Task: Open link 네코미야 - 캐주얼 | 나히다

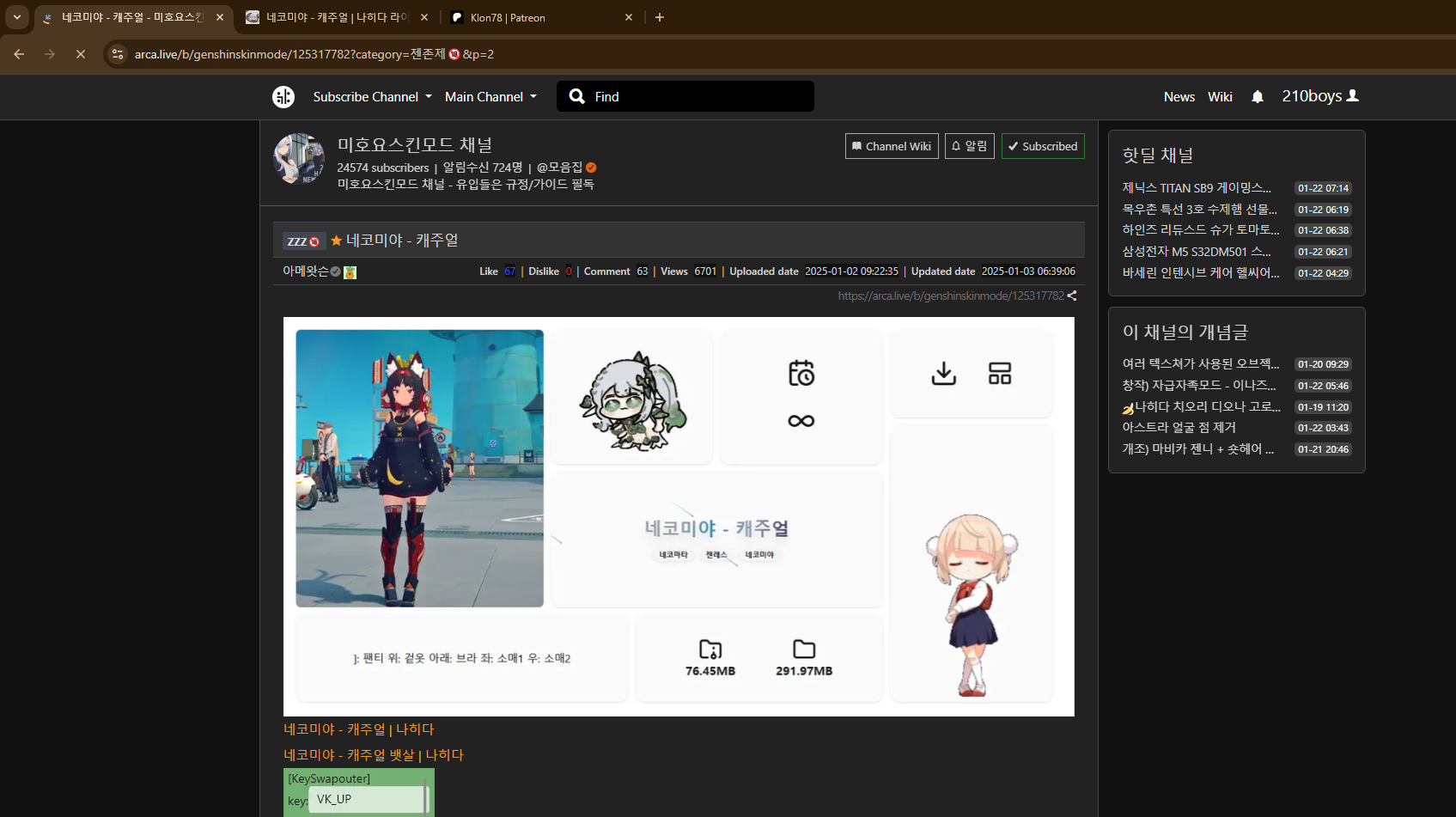Action: point(359,729)
